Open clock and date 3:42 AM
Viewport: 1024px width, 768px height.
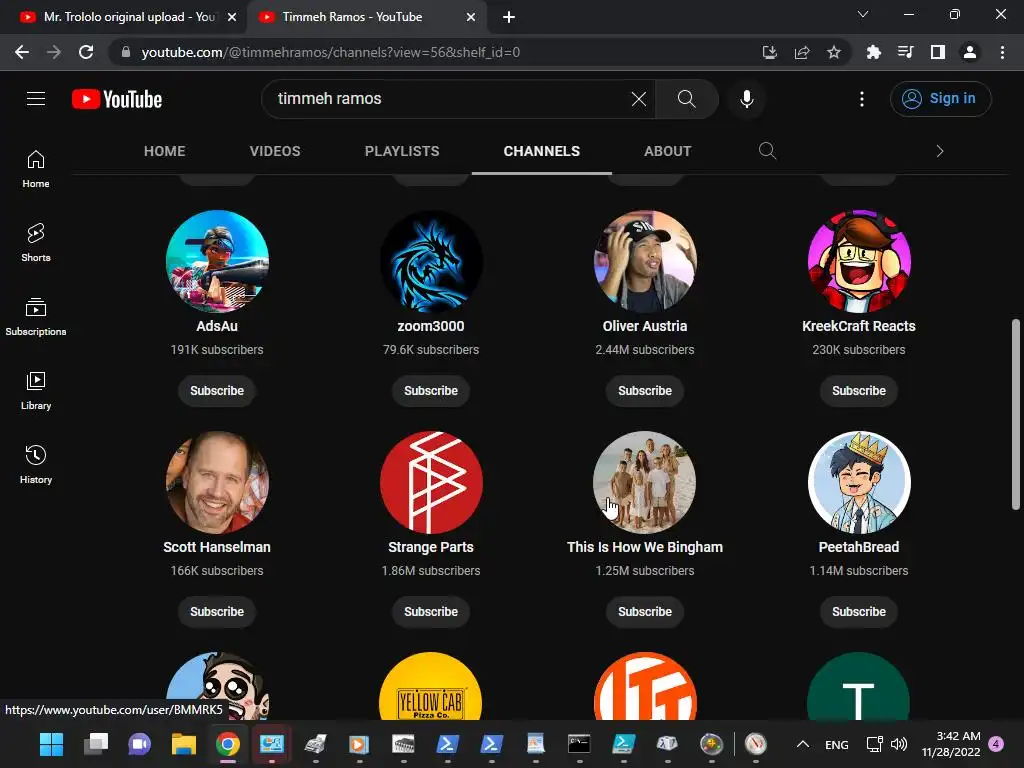point(951,744)
